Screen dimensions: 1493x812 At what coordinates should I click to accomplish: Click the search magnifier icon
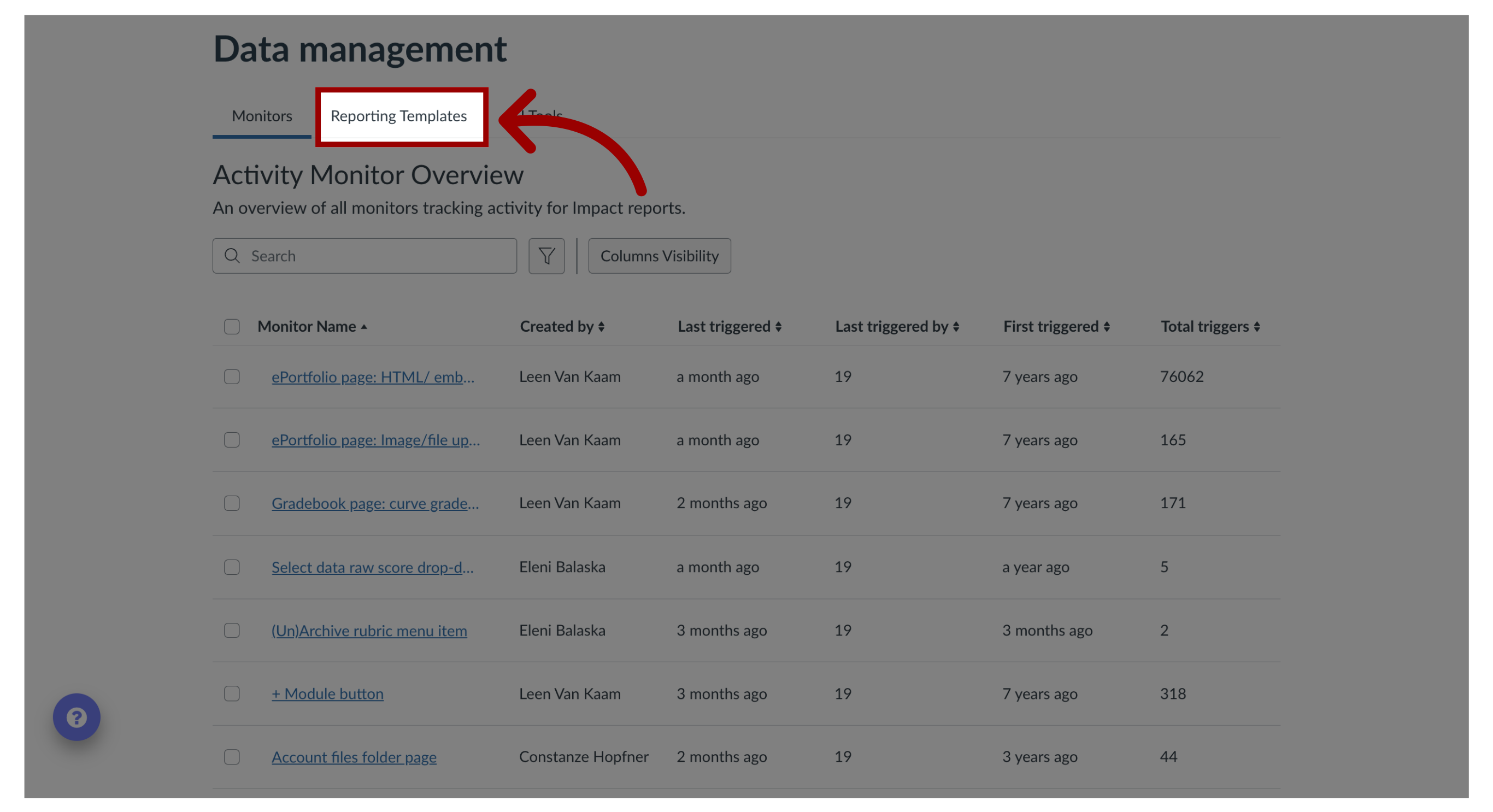[x=231, y=256]
